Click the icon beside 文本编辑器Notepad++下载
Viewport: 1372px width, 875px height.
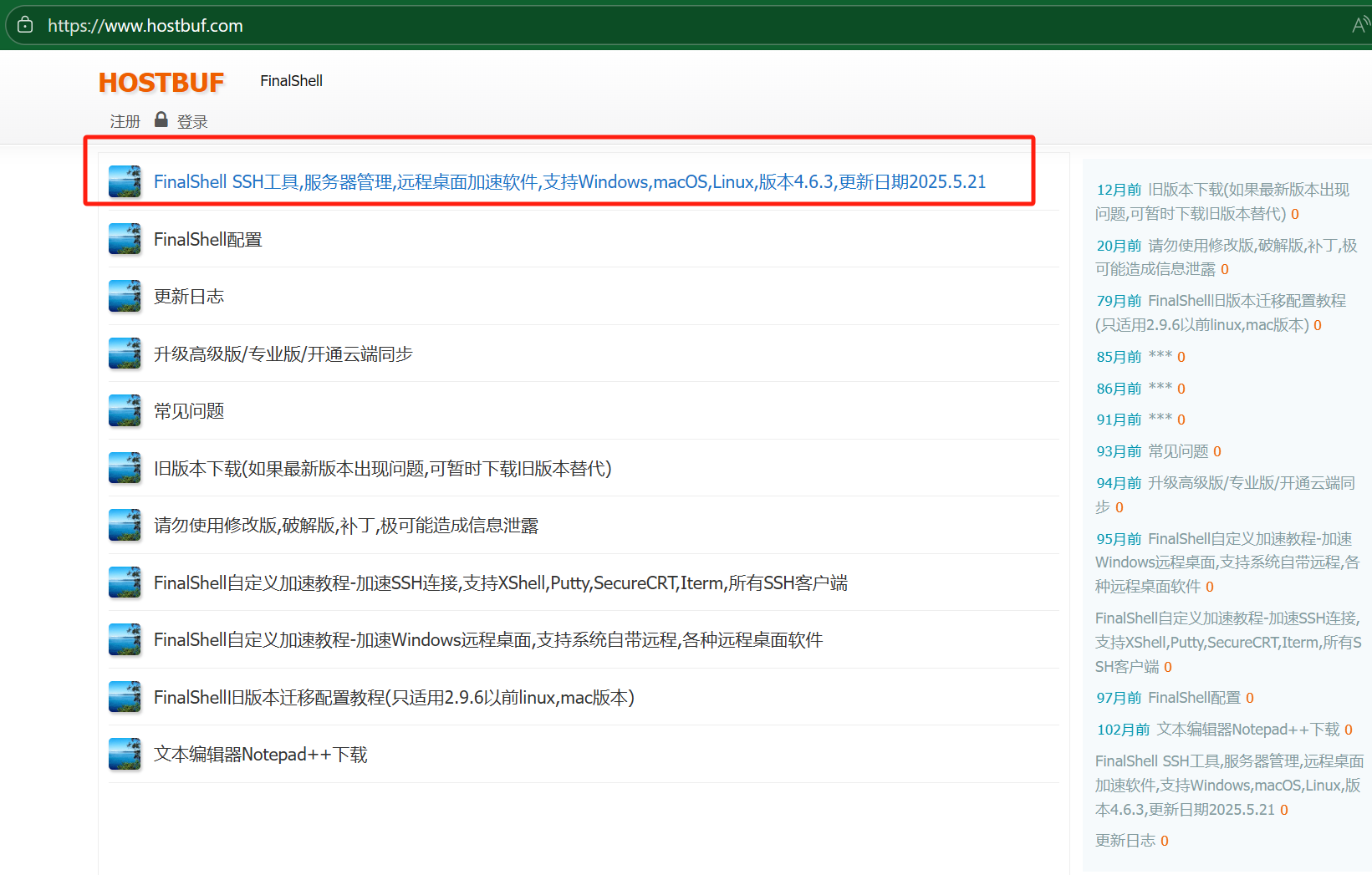pos(125,754)
